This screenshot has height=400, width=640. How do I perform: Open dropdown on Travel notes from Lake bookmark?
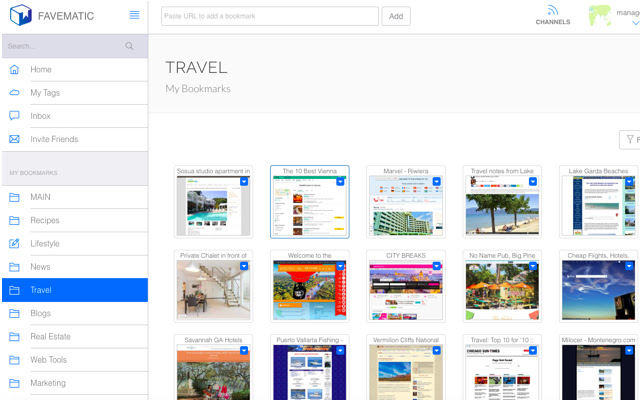click(533, 182)
